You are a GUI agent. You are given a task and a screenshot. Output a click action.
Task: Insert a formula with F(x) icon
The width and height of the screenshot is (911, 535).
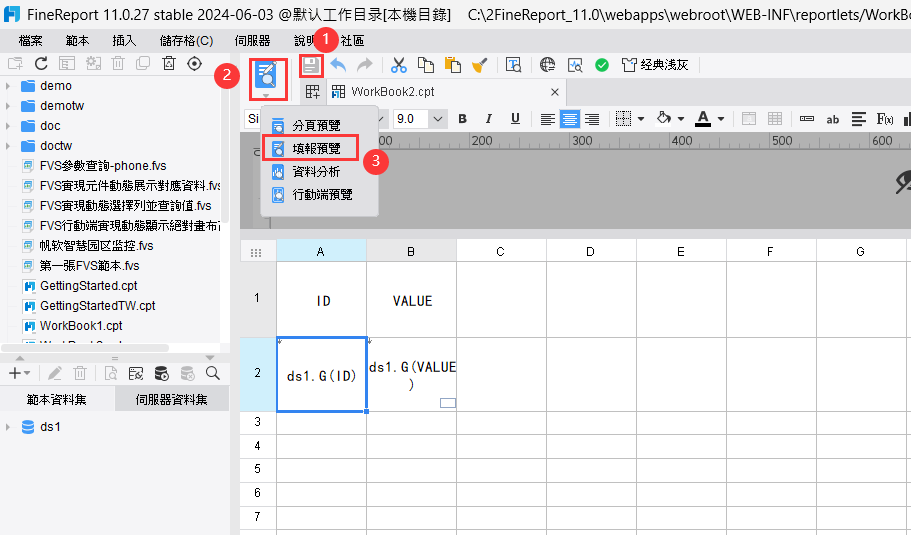pos(885,119)
